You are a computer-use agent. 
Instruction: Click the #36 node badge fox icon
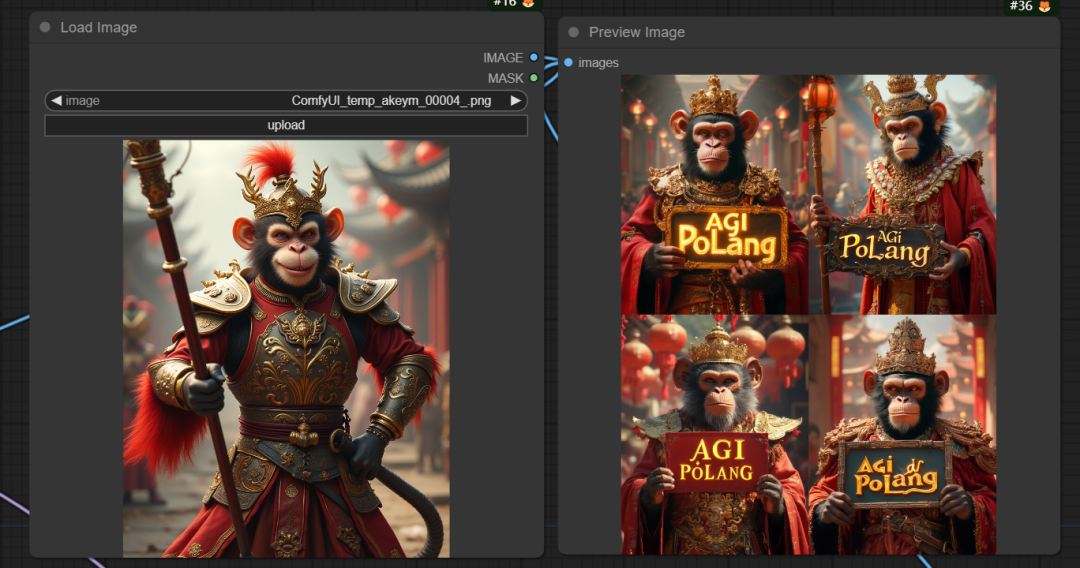click(1044, 6)
